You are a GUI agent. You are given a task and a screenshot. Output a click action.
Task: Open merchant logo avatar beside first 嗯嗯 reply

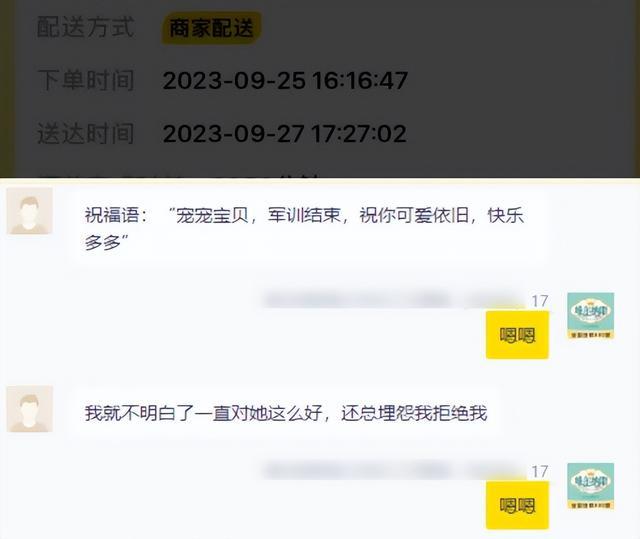[591, 315]
